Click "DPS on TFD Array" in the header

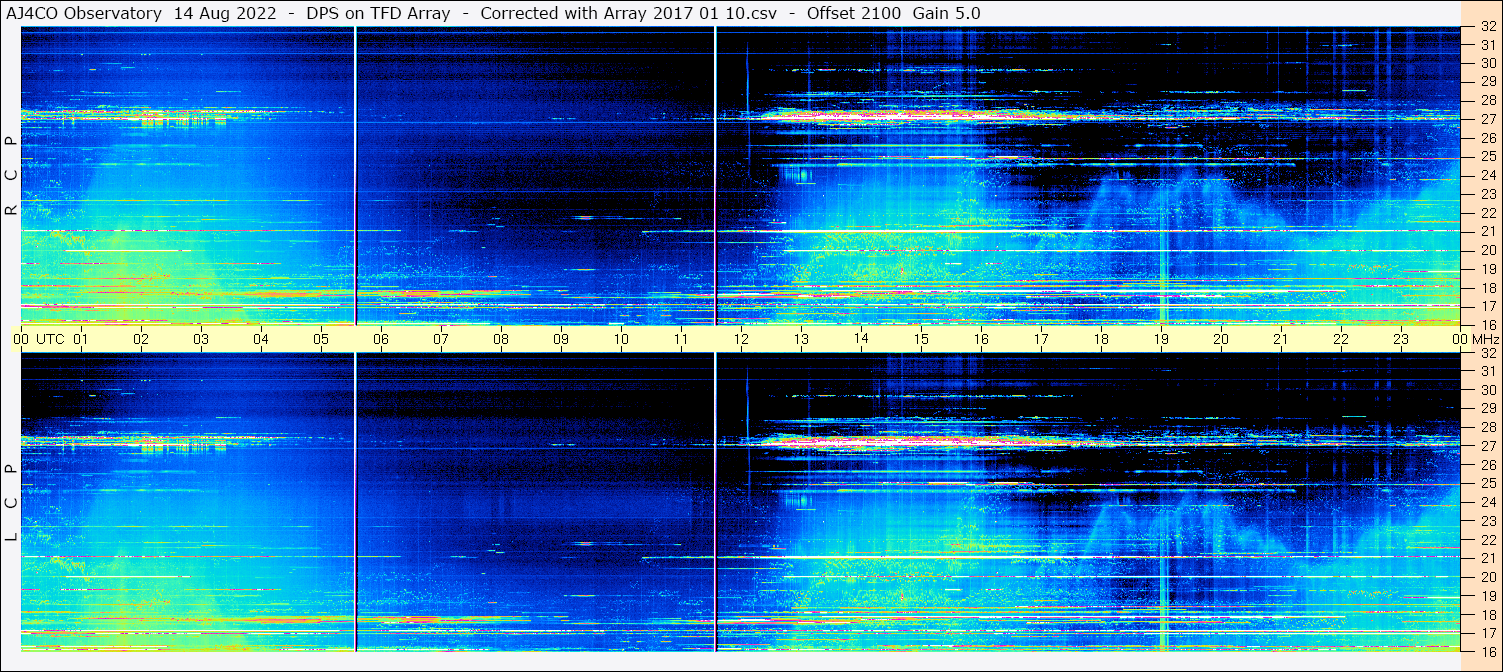pos(378,13)
